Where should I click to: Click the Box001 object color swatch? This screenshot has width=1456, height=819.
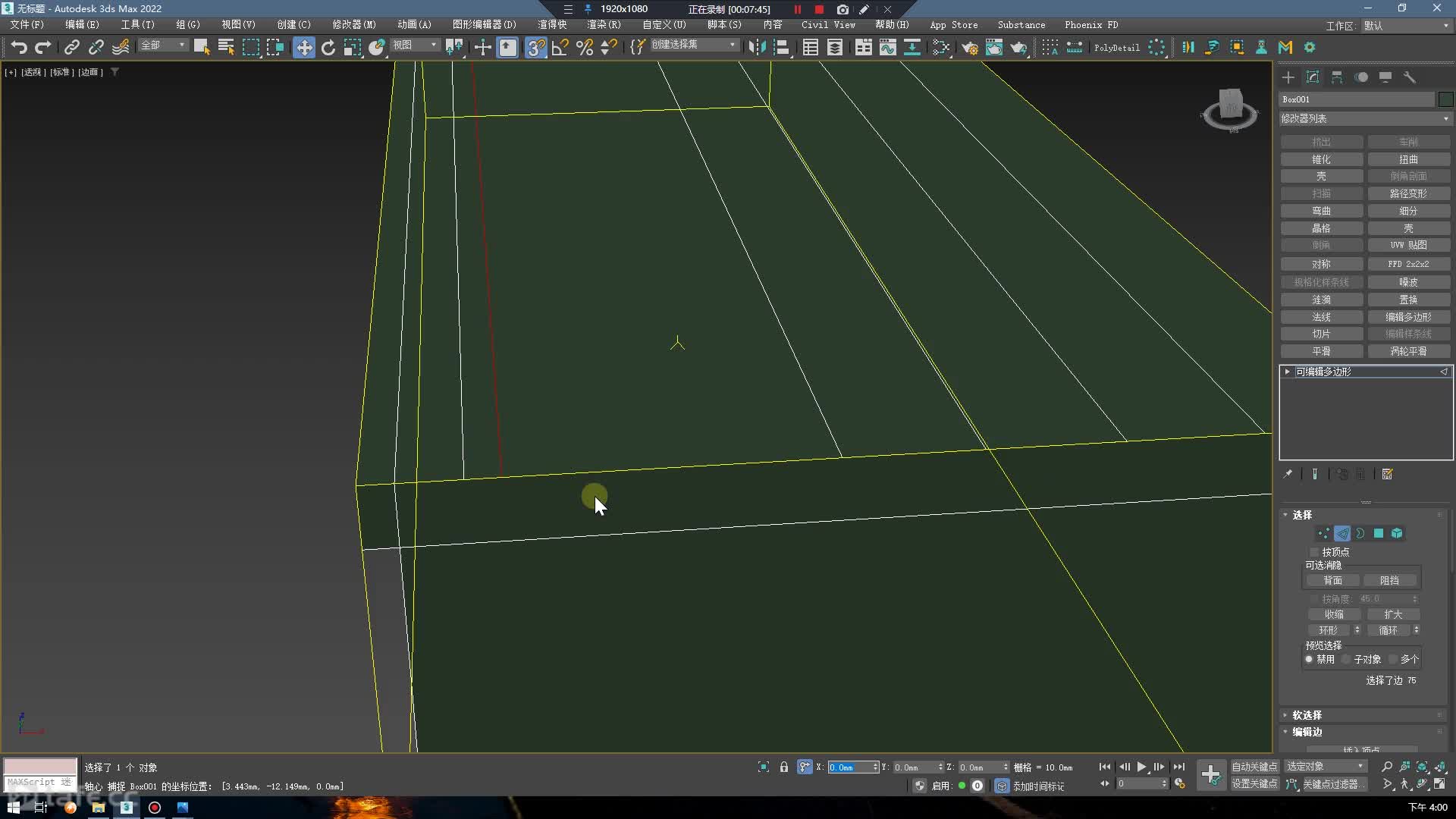click(1445, 99)
